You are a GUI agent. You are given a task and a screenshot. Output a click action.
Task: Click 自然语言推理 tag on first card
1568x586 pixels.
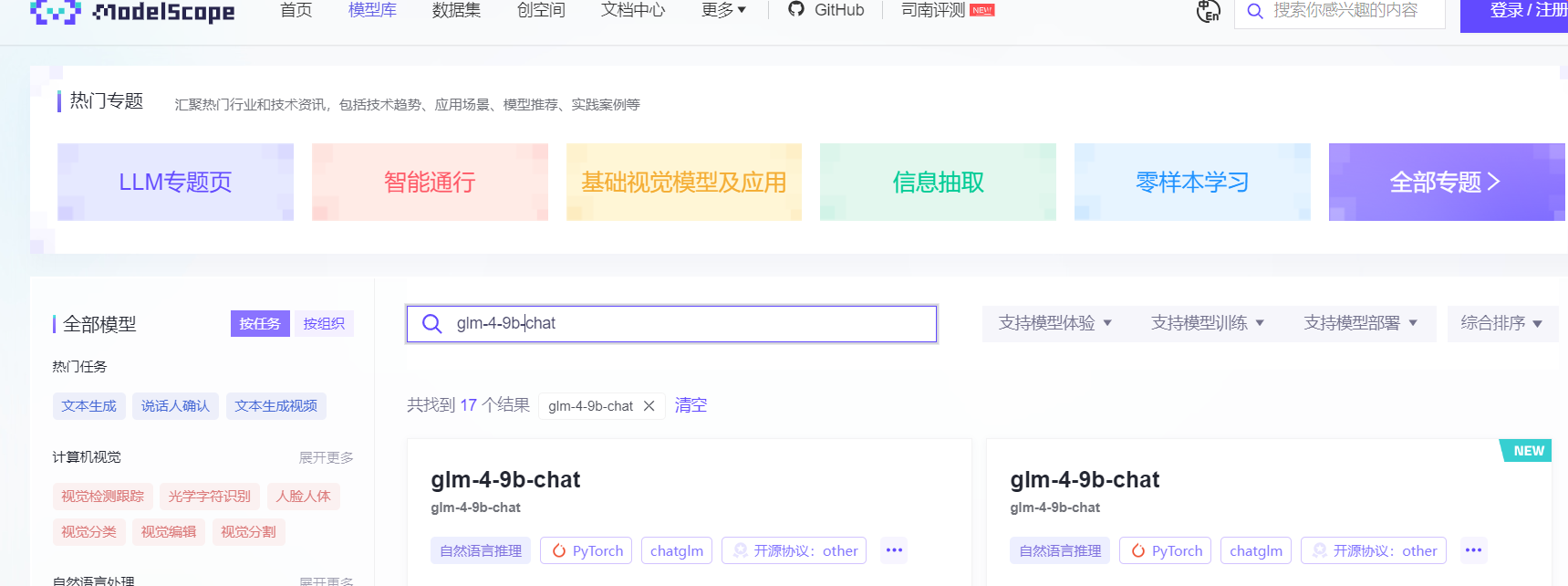(x=481, y=550)
